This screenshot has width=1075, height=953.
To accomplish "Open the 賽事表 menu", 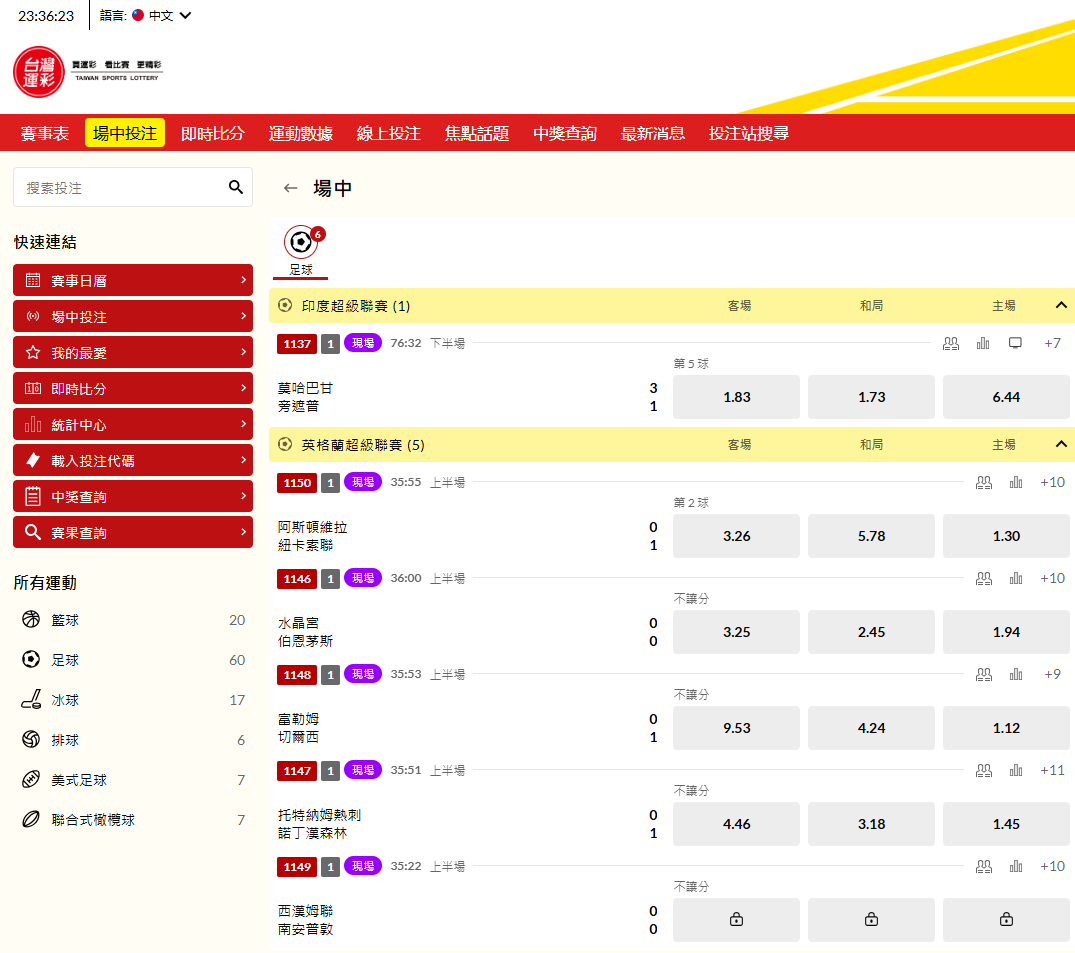I will 45,133.
